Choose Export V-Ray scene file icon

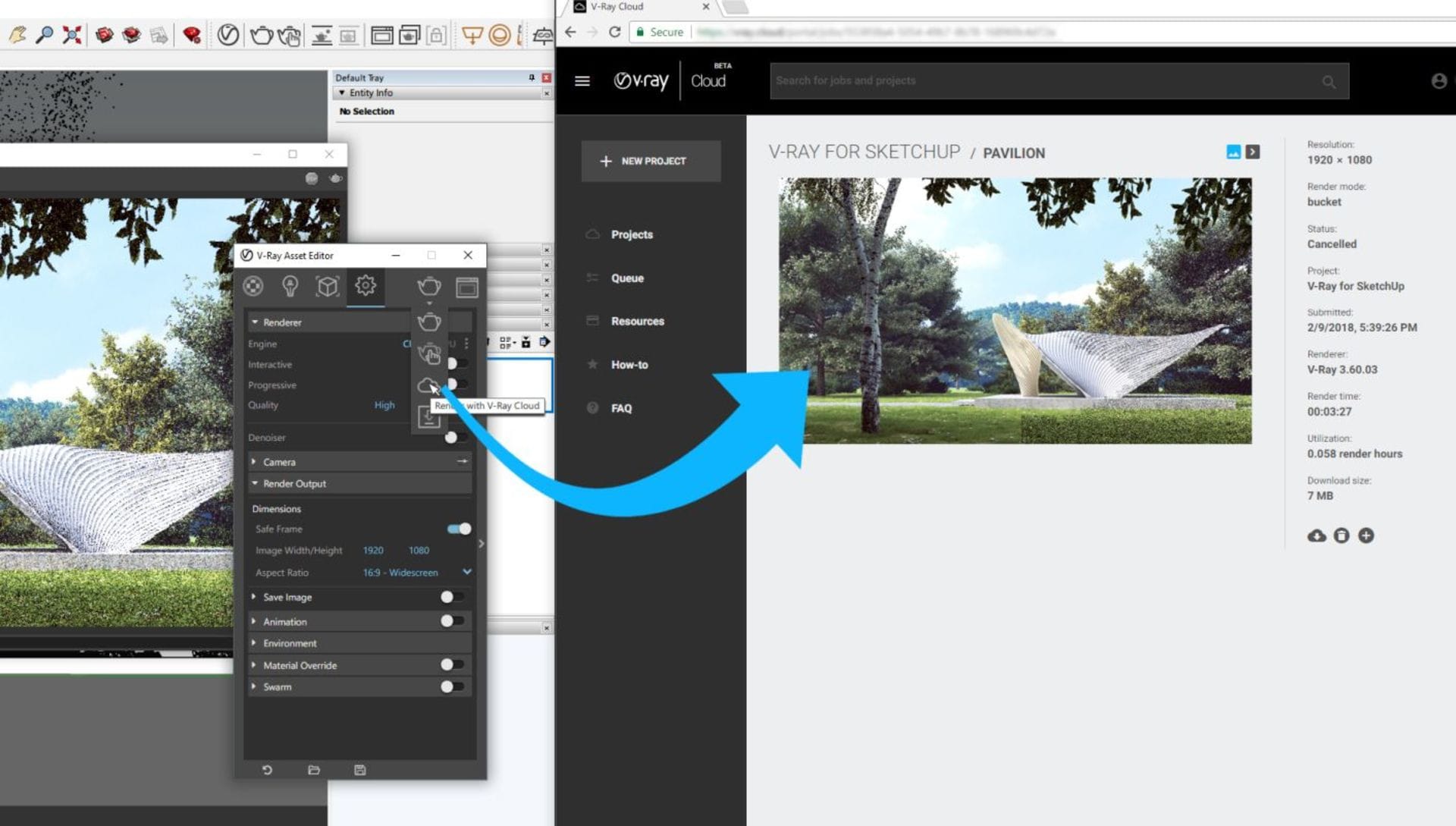(428, 417)
